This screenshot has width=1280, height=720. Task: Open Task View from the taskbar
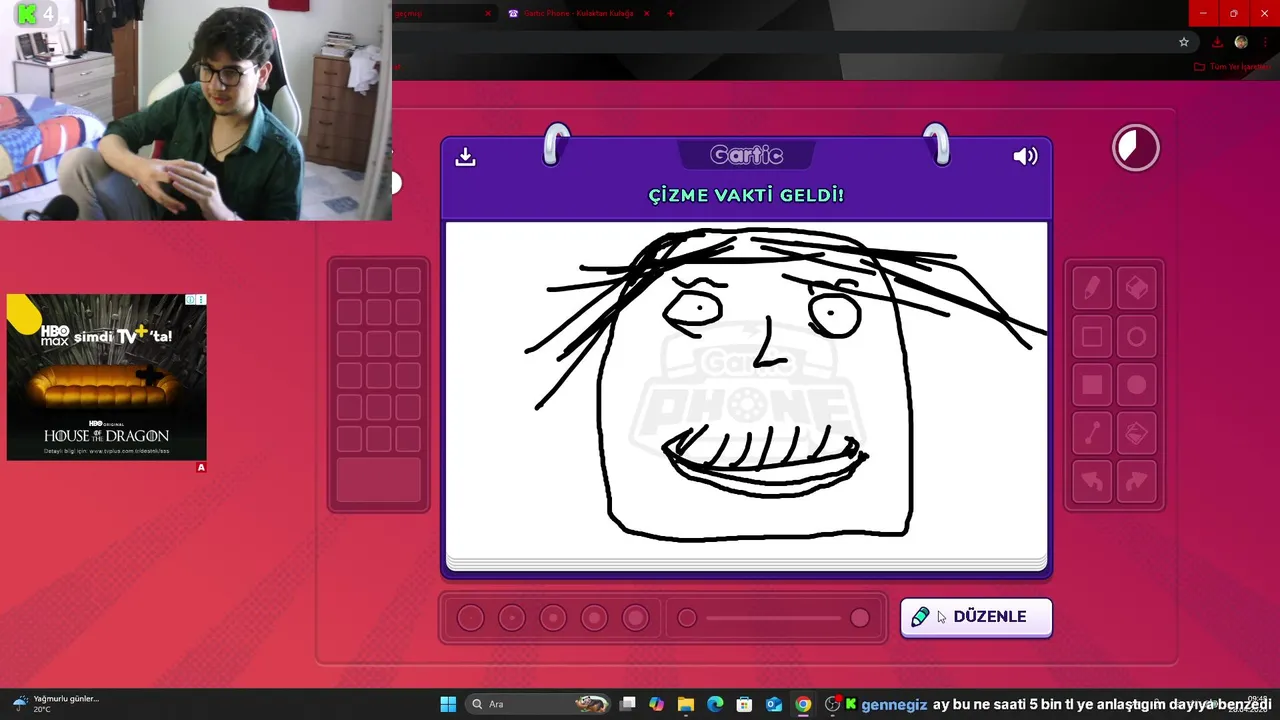pos(627,704)
